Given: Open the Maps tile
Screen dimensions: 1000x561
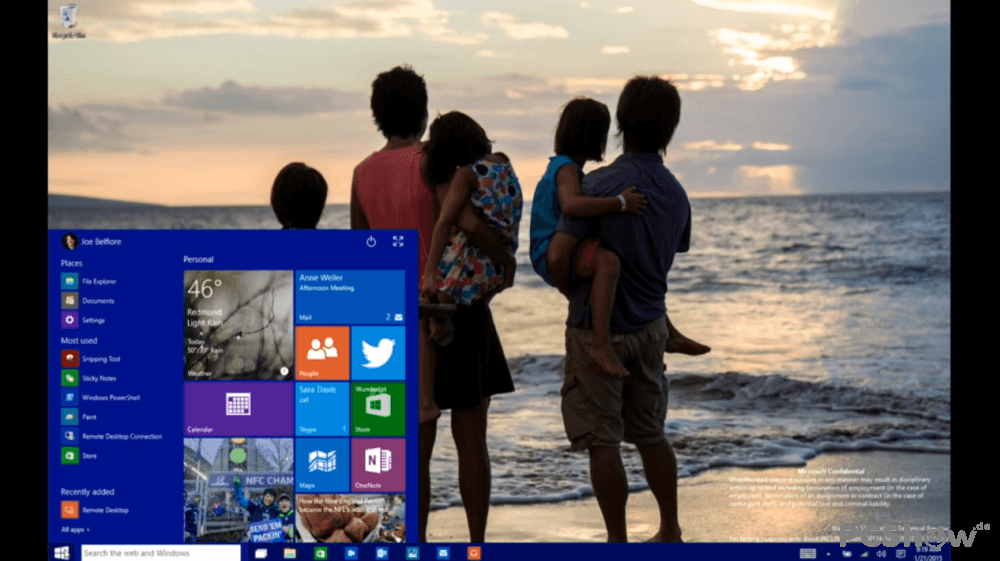Looking at the screenshot, I should [x=322, y=465].
